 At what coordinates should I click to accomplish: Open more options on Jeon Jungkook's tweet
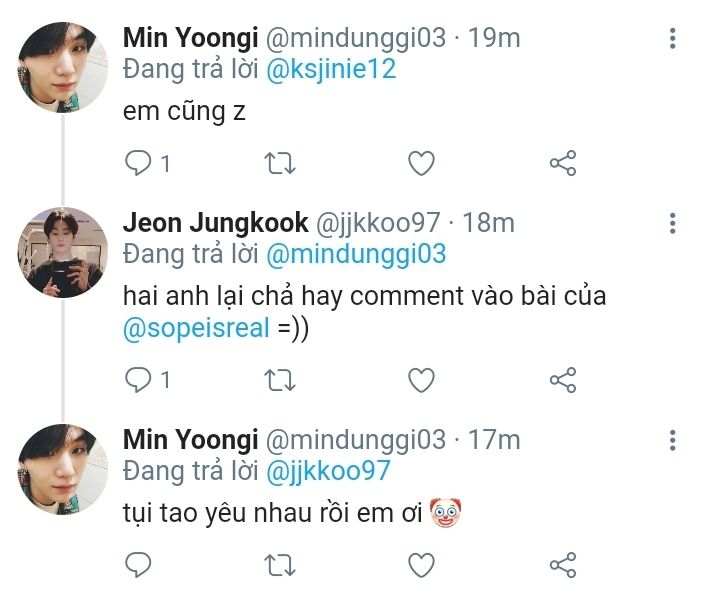pyautogui.click(x=672, y=223)
